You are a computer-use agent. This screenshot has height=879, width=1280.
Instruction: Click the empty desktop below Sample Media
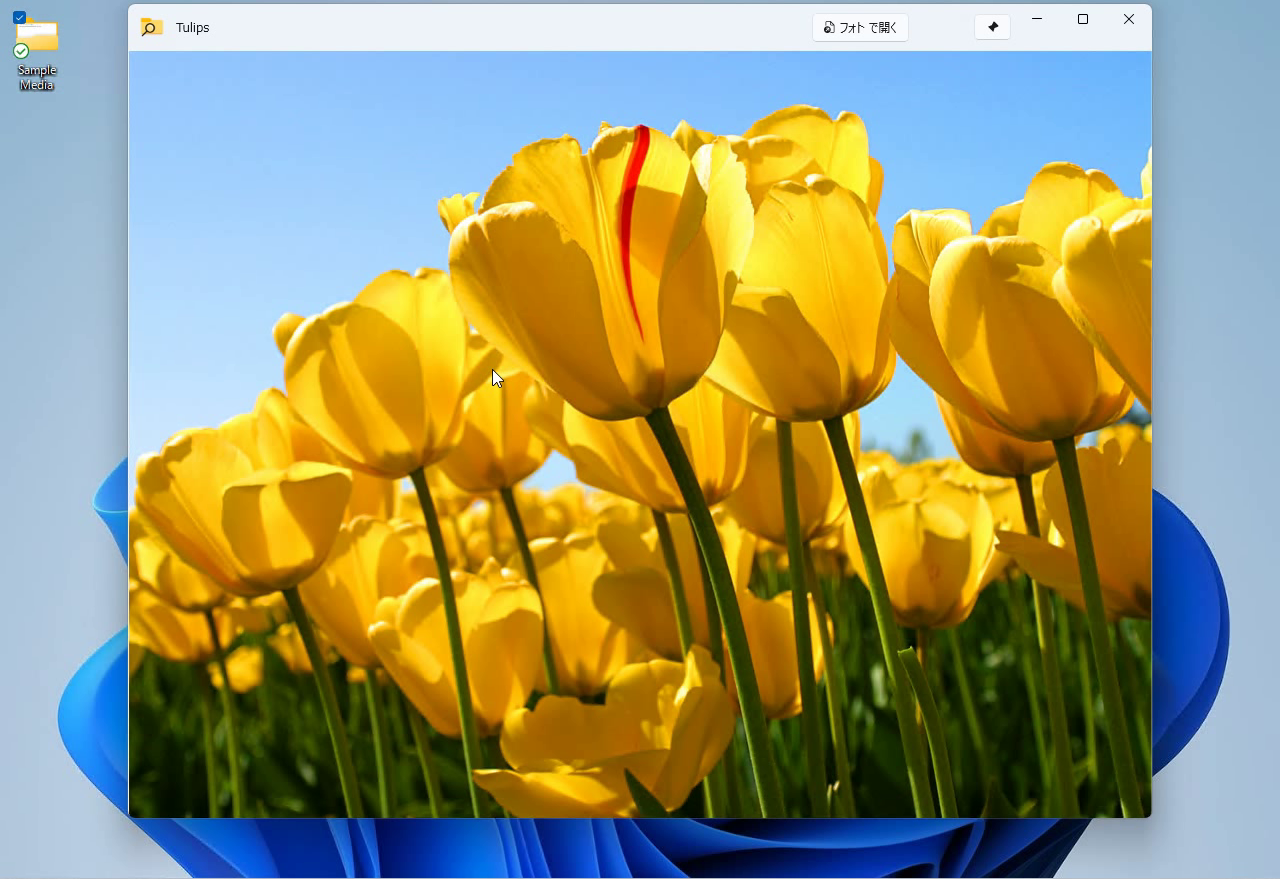pyautogui.click(x=50, y=300)
